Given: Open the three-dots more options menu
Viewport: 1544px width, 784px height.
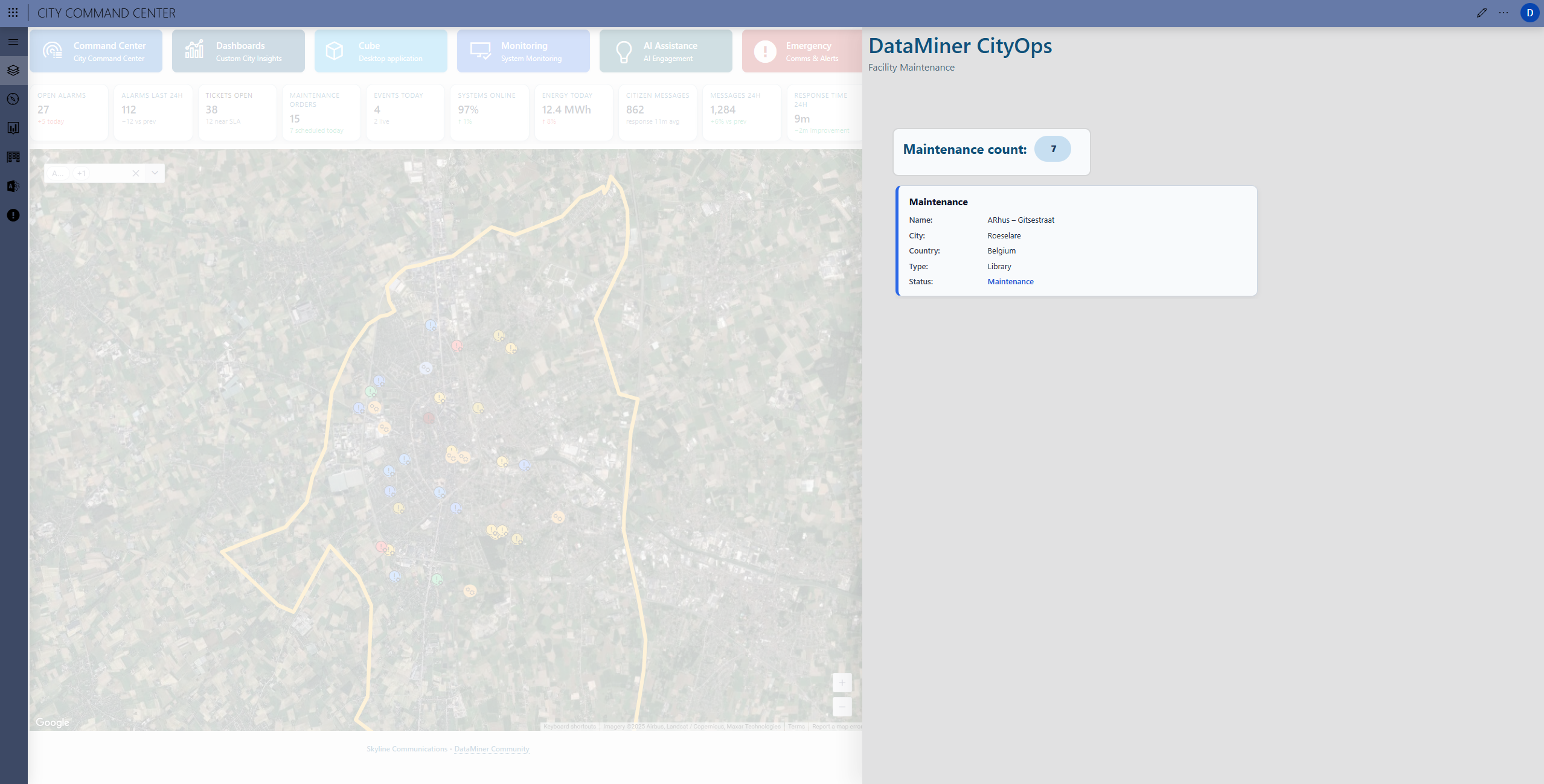Looking at the screenshot, I should [1504, 13].
